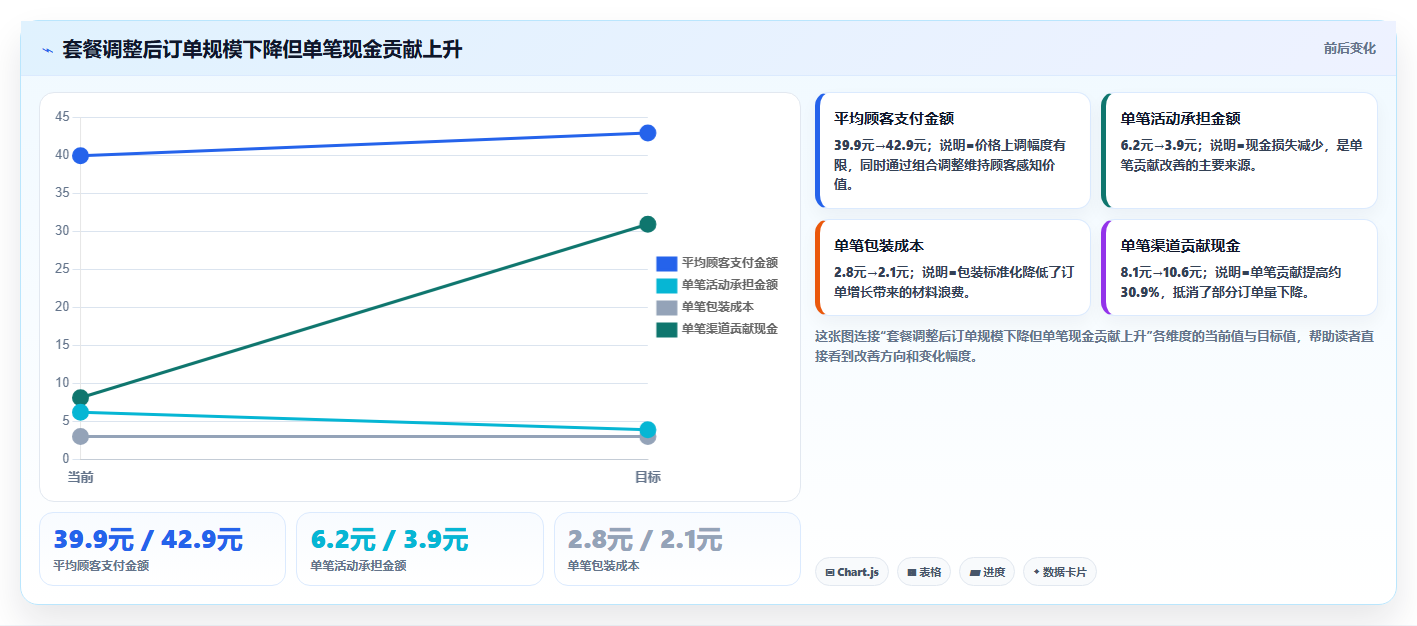Click the text 8.1元→10.6元 in channel card

pos(1164,272)
